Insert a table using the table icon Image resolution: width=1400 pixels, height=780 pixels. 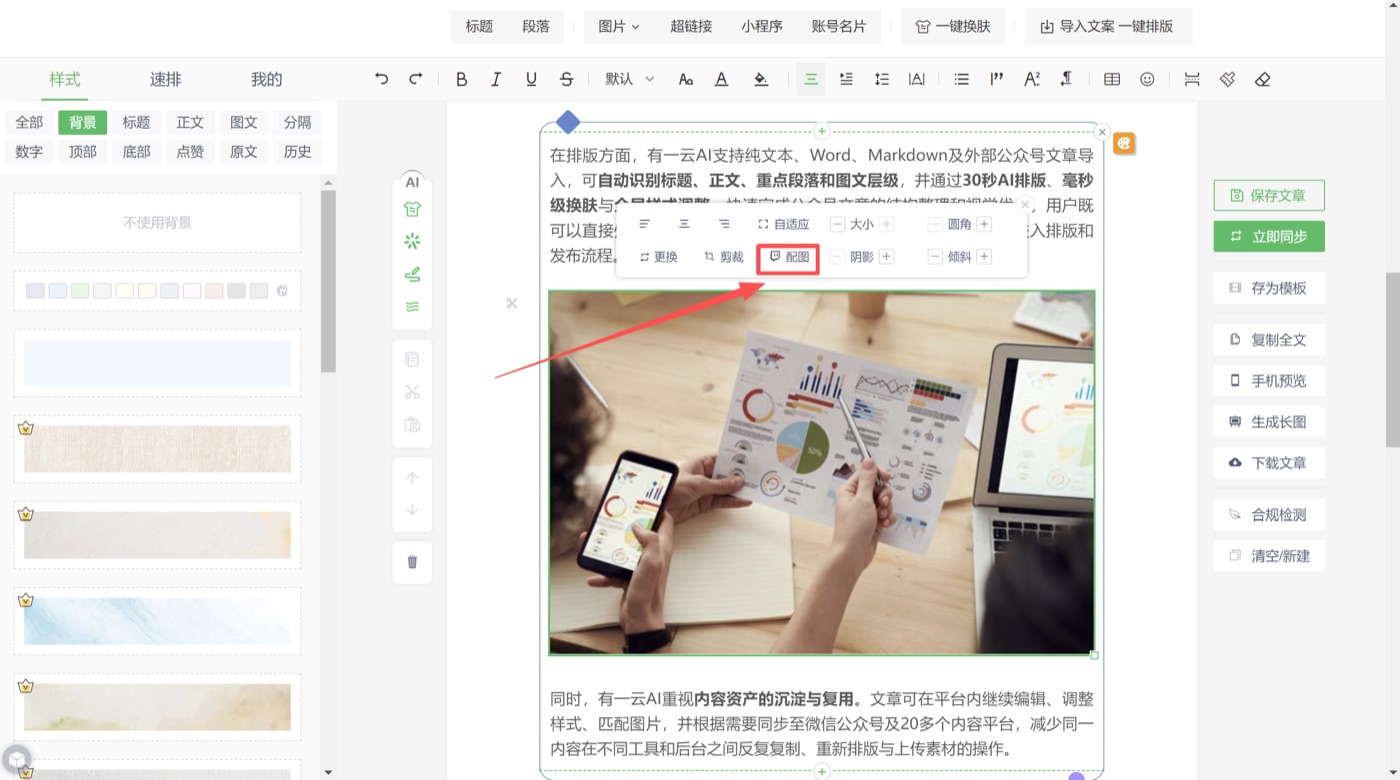click(1111, 79)
